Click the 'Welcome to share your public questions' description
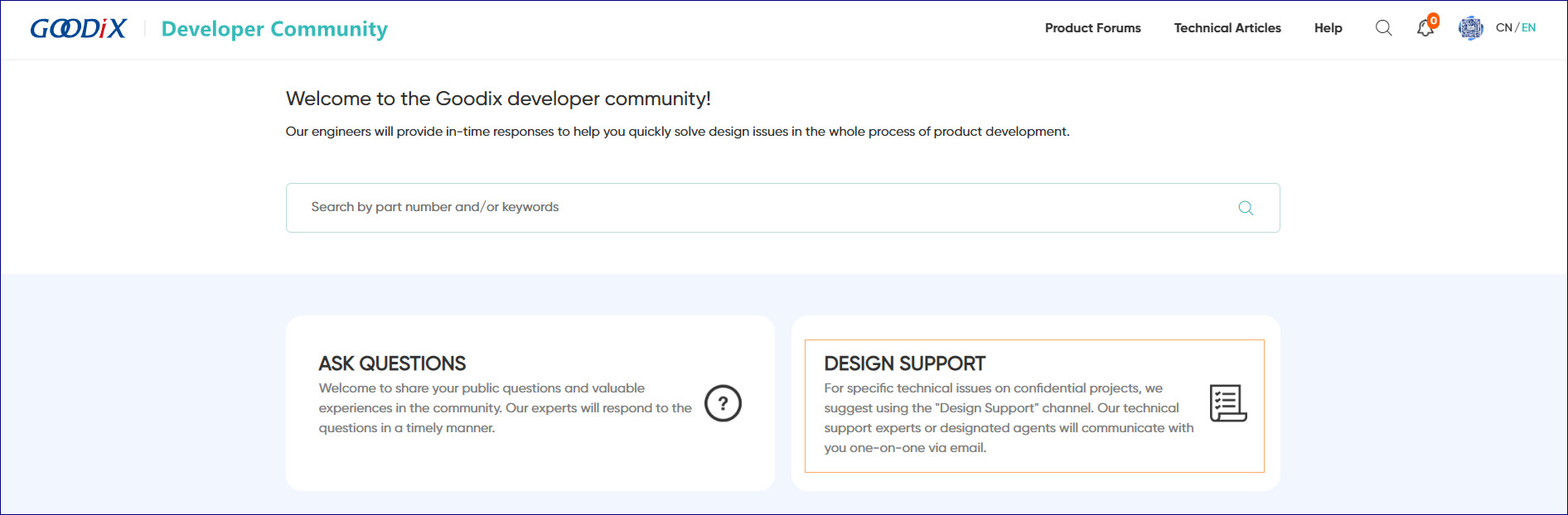The image size is (1568, 515). (x=505, y=408)
